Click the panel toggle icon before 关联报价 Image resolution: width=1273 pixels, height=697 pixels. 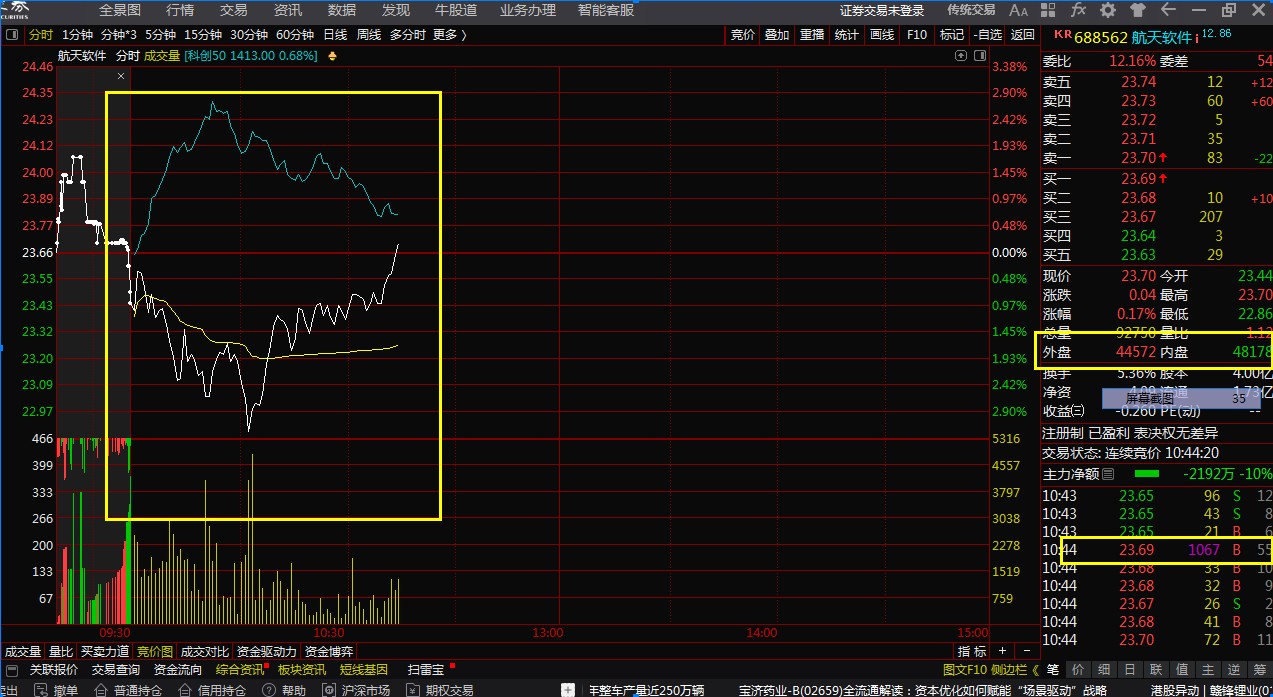12,670
